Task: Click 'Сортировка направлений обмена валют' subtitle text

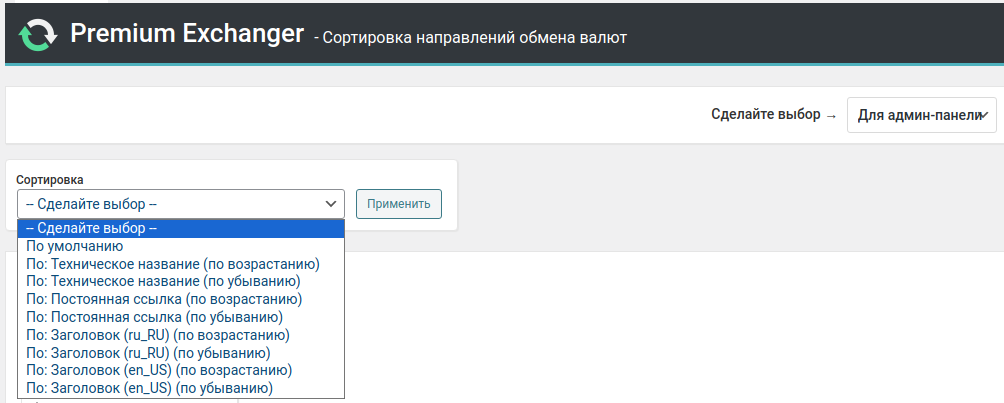Action: (474, 38)
